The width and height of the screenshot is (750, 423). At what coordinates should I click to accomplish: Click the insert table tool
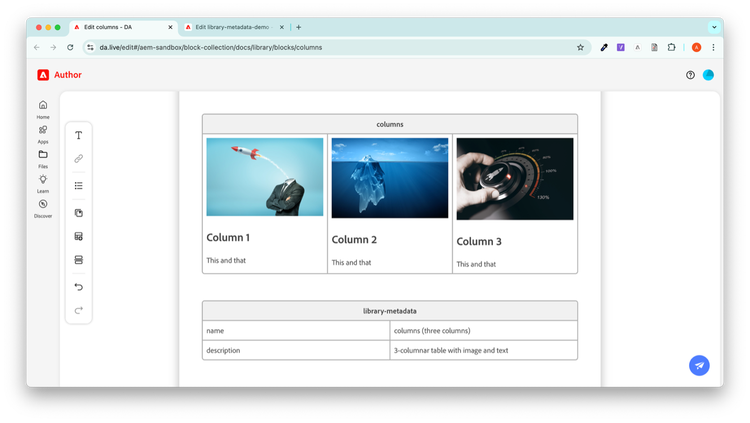pyautogui.click(x=79, y=237)
